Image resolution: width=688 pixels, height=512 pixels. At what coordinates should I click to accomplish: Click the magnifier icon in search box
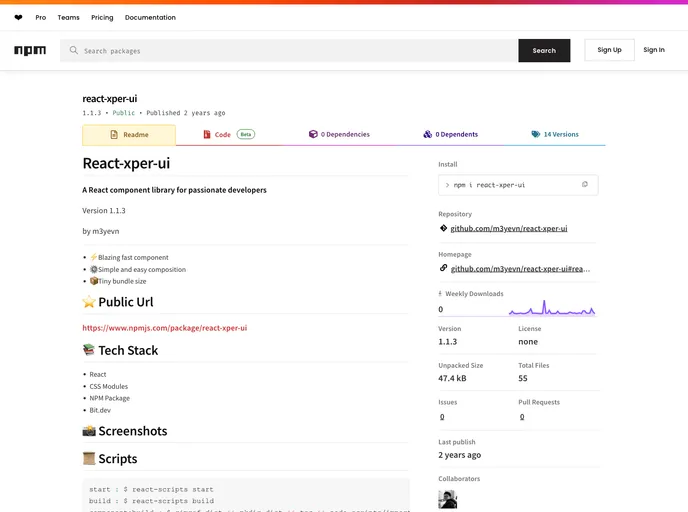coord(74,50)
